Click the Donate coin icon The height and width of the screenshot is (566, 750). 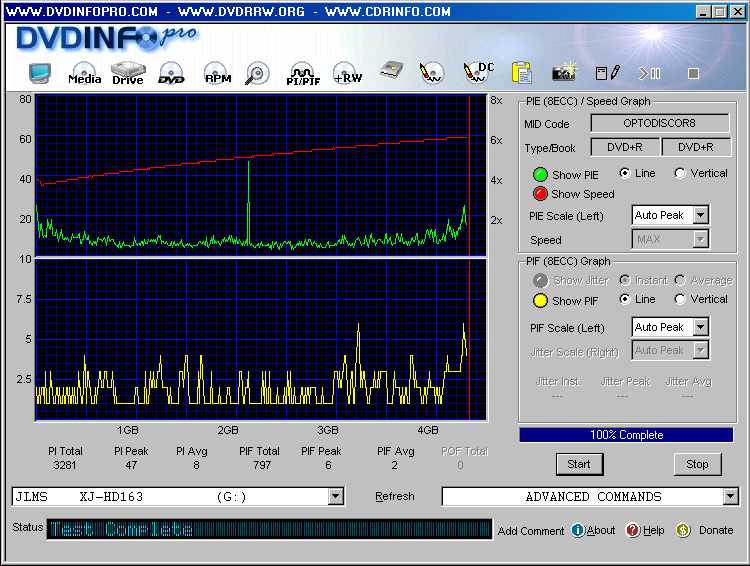click(683, 530)
